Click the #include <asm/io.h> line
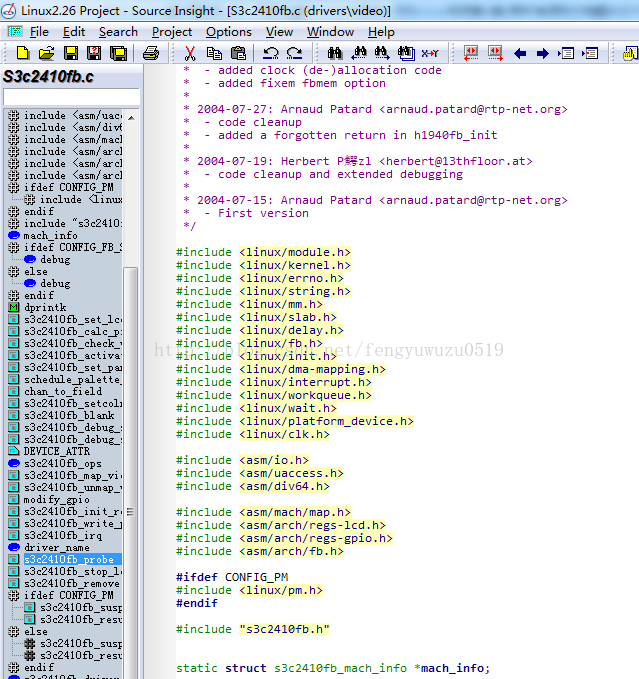Viewport: 639px width, 679px height. click(242, 460)
